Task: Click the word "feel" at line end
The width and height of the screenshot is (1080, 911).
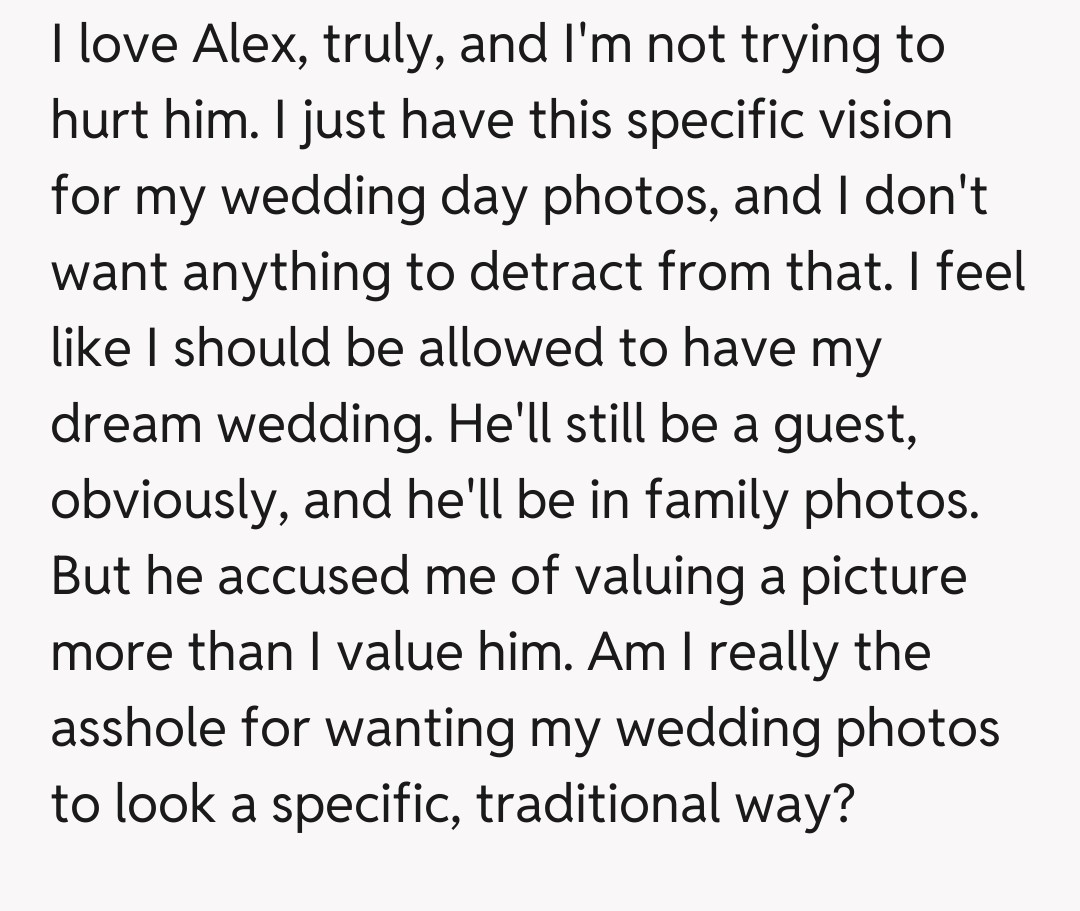Action: (983, 273)
